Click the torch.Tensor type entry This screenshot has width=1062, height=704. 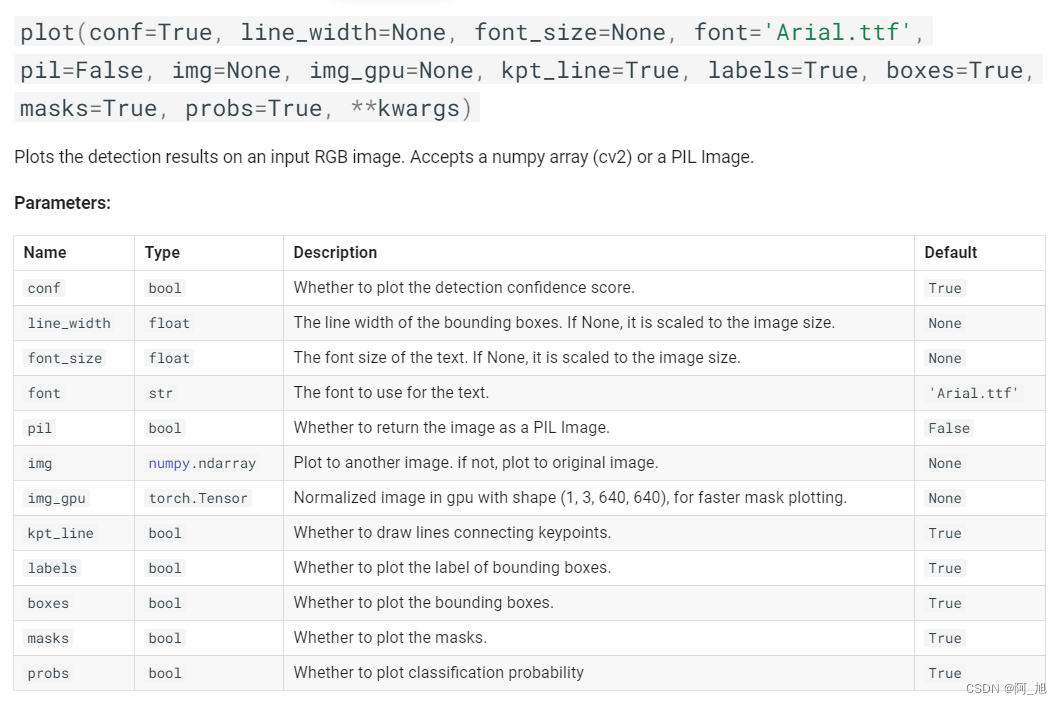198,498
